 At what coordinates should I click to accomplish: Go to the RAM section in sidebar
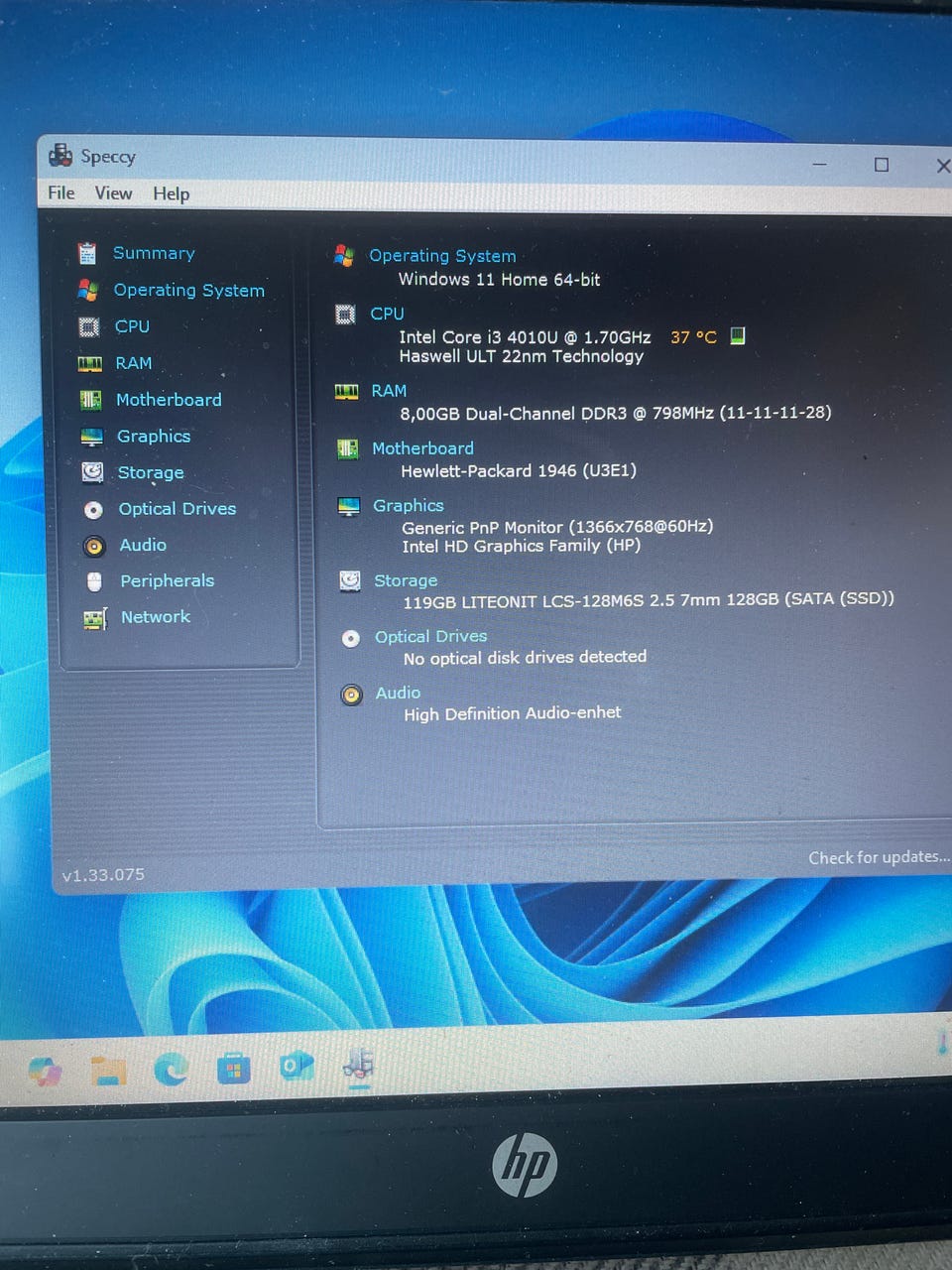(x=134, y=363)
